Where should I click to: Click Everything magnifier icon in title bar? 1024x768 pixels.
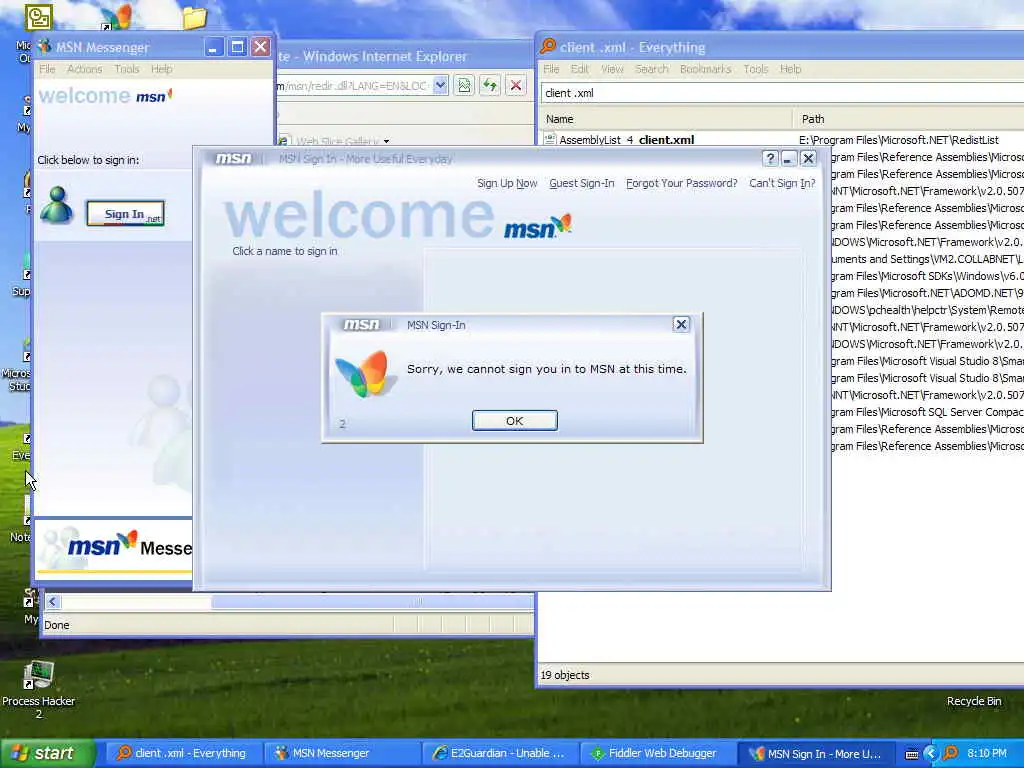click(x=548, y=47)
